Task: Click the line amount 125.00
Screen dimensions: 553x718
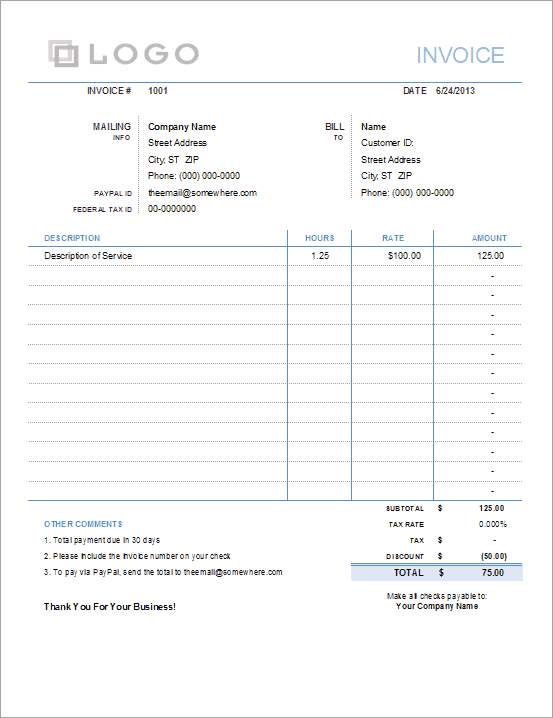Action: [490, 256]
